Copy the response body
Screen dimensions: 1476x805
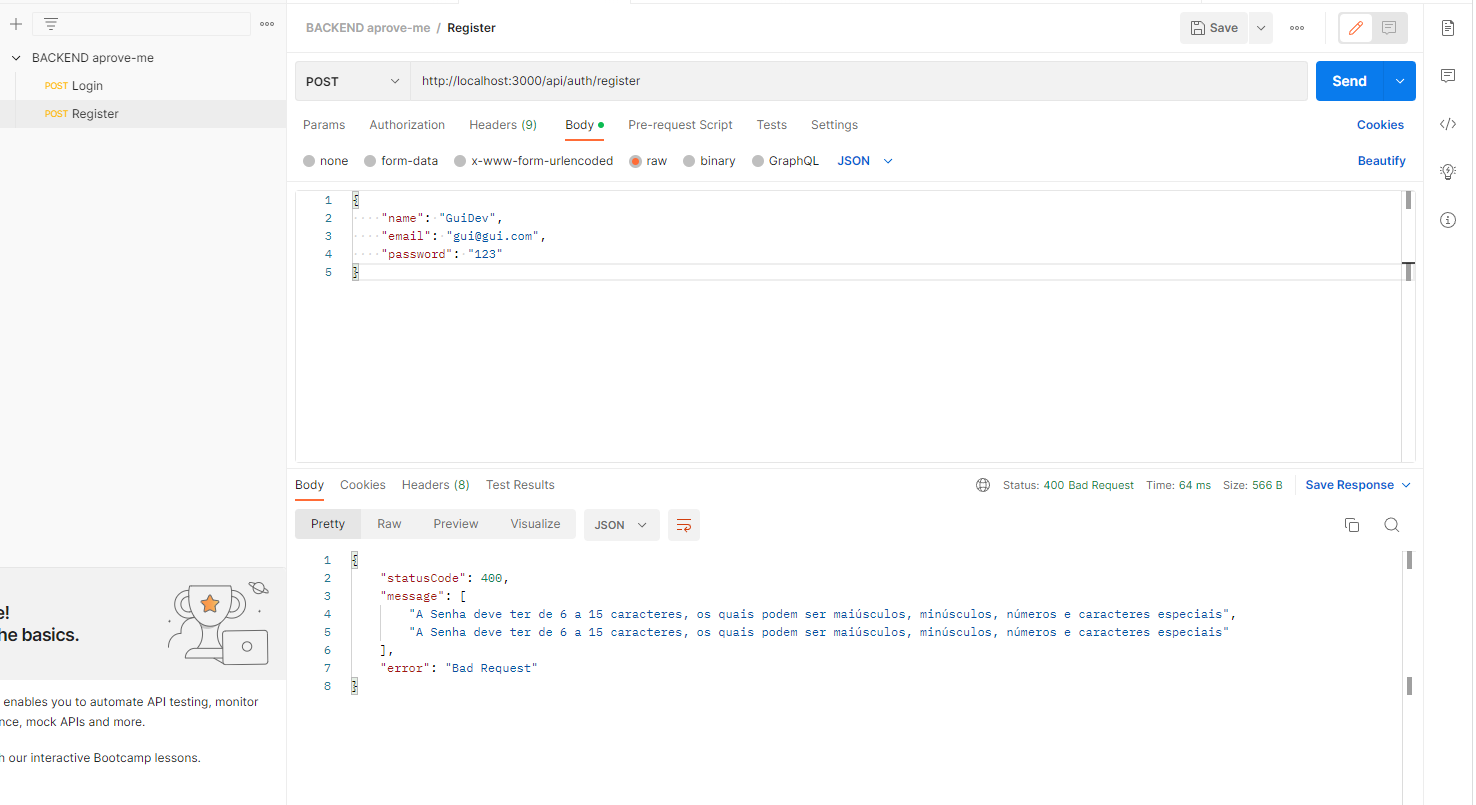[1352, 524]
